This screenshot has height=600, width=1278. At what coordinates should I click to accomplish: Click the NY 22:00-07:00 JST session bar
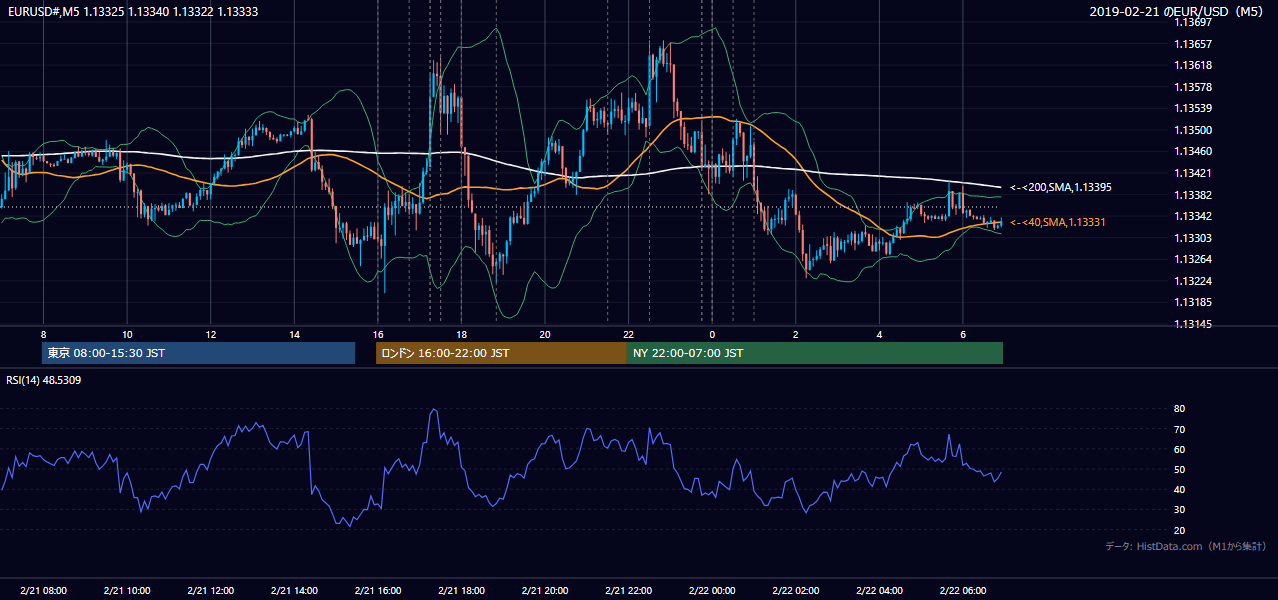click(x=815, y=353)
